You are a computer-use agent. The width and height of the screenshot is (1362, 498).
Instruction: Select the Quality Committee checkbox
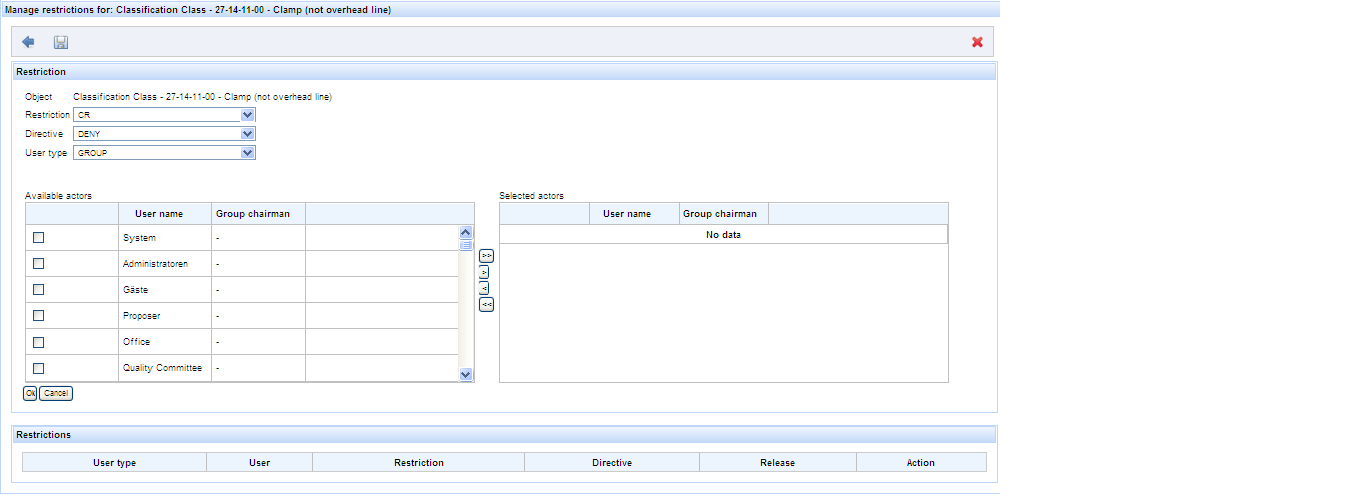39,368
